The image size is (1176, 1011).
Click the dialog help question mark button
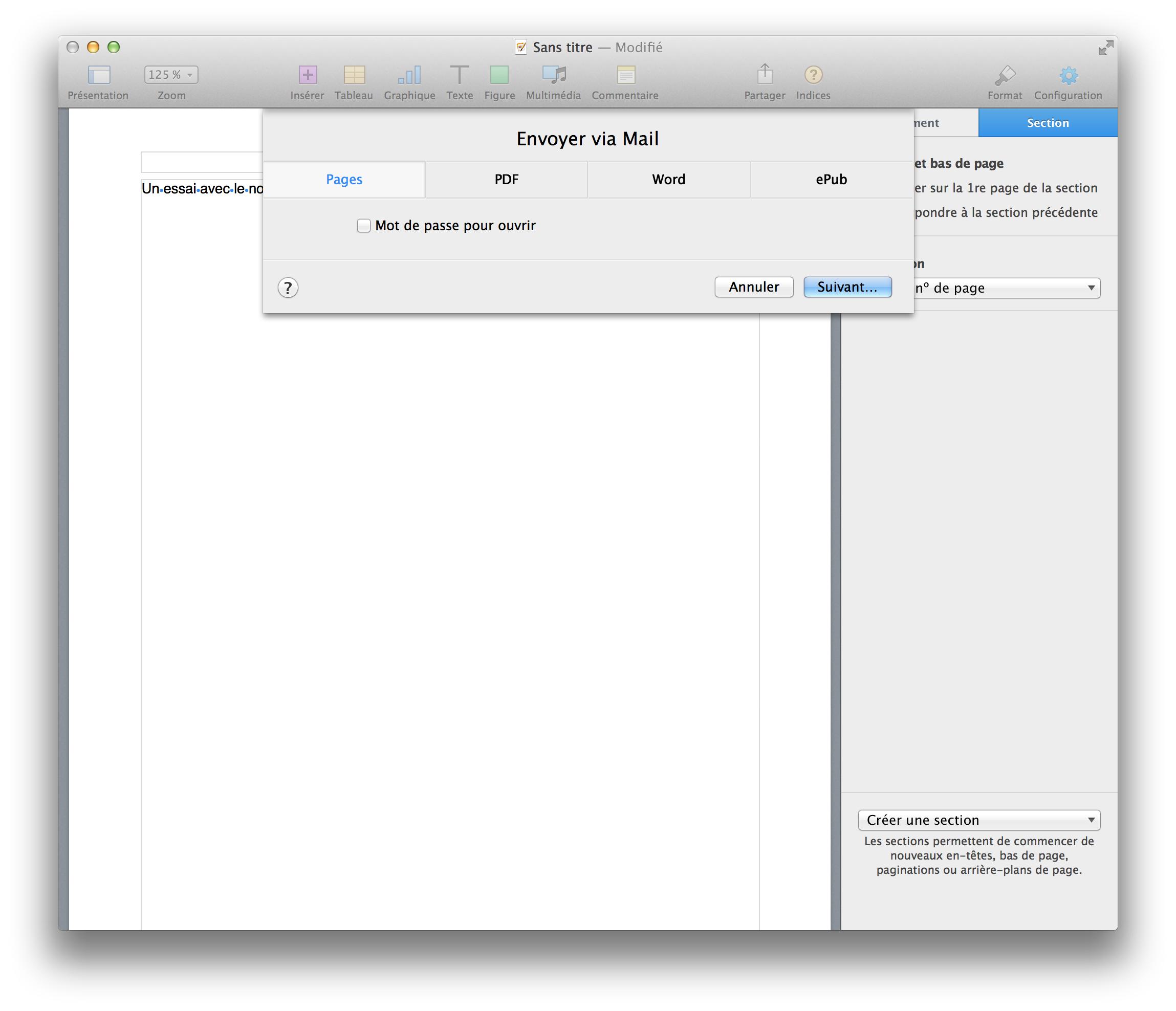288,288
